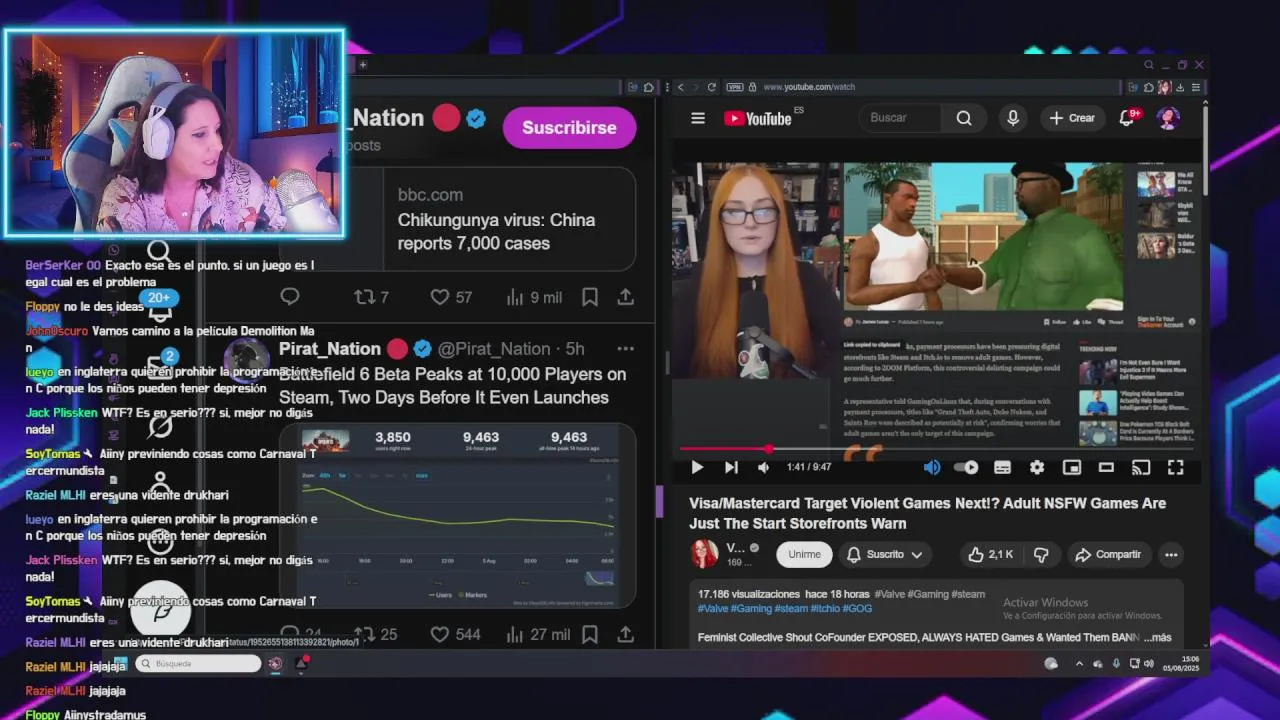View analytics of the 27 mil views post

(x=538, y=634)
